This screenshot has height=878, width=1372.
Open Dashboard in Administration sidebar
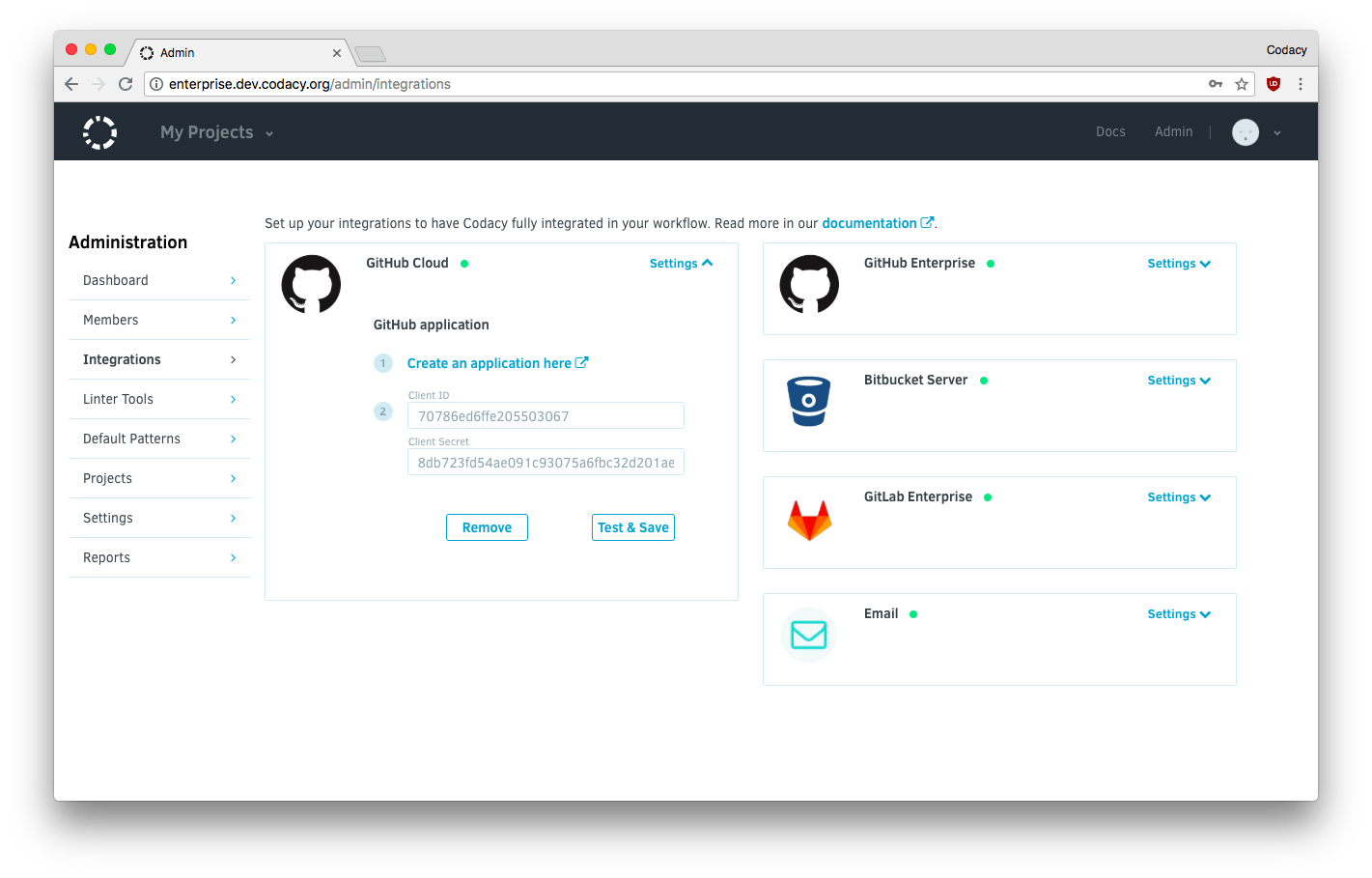click(159, 280)
